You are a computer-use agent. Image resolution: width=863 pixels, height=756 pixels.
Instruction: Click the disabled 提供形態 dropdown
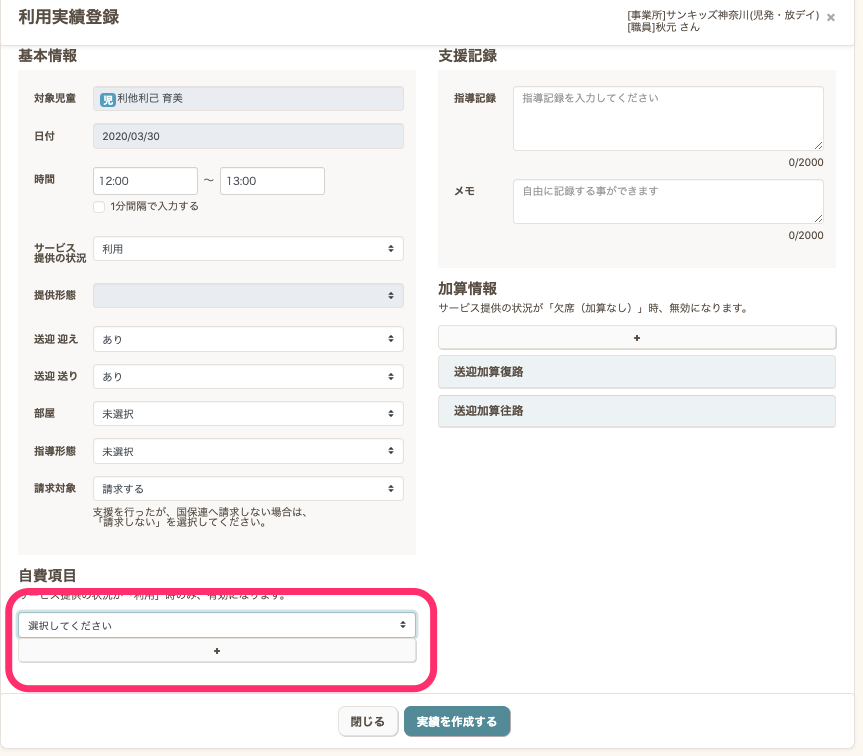click(248, 296)
